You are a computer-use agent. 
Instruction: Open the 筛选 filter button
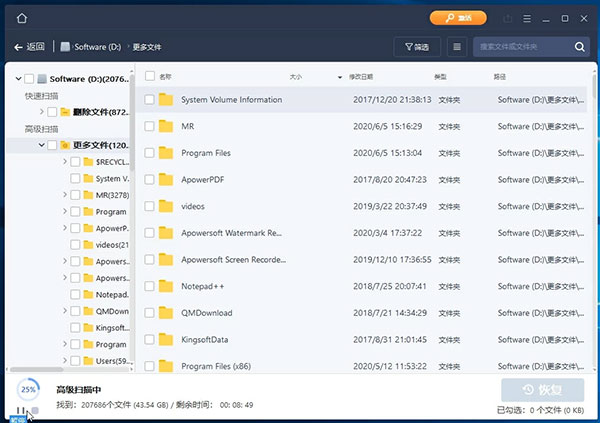tap(417, 47)
